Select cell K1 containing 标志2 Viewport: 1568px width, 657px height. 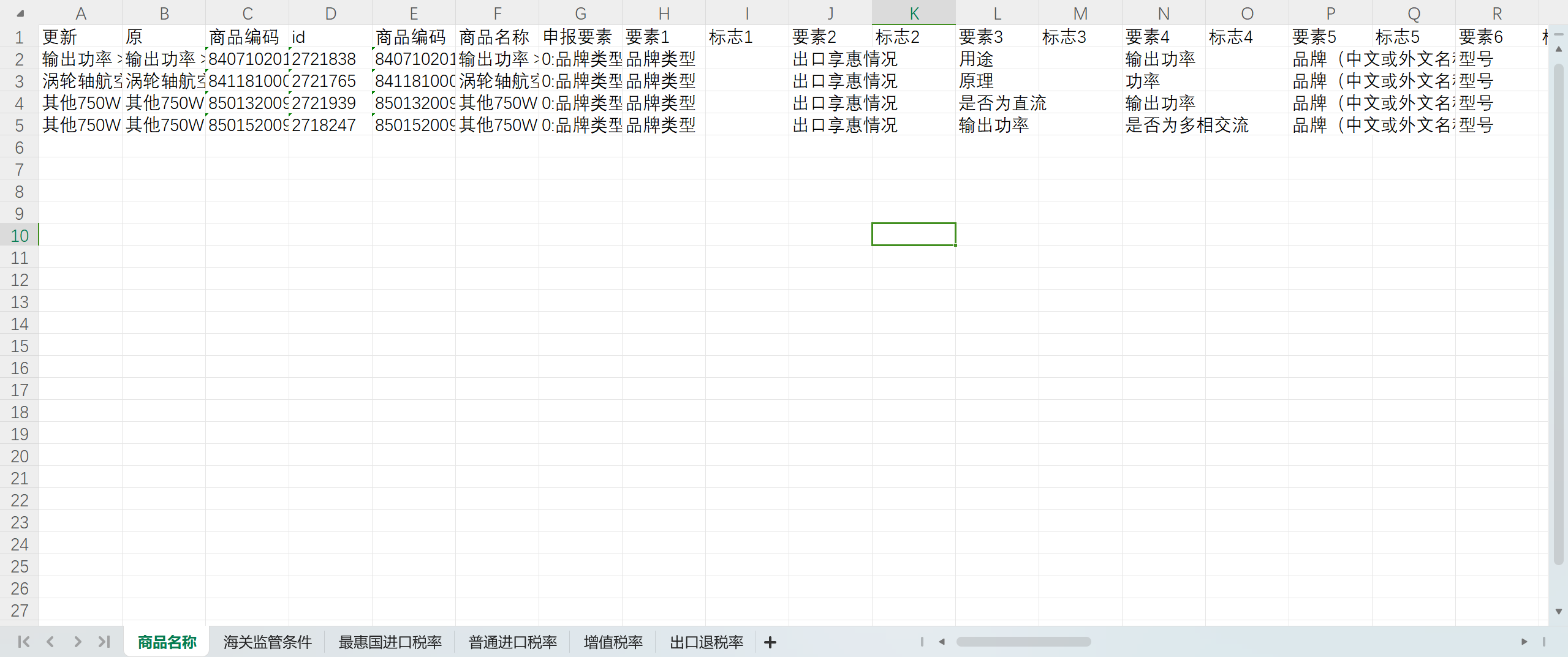(914, 37)
